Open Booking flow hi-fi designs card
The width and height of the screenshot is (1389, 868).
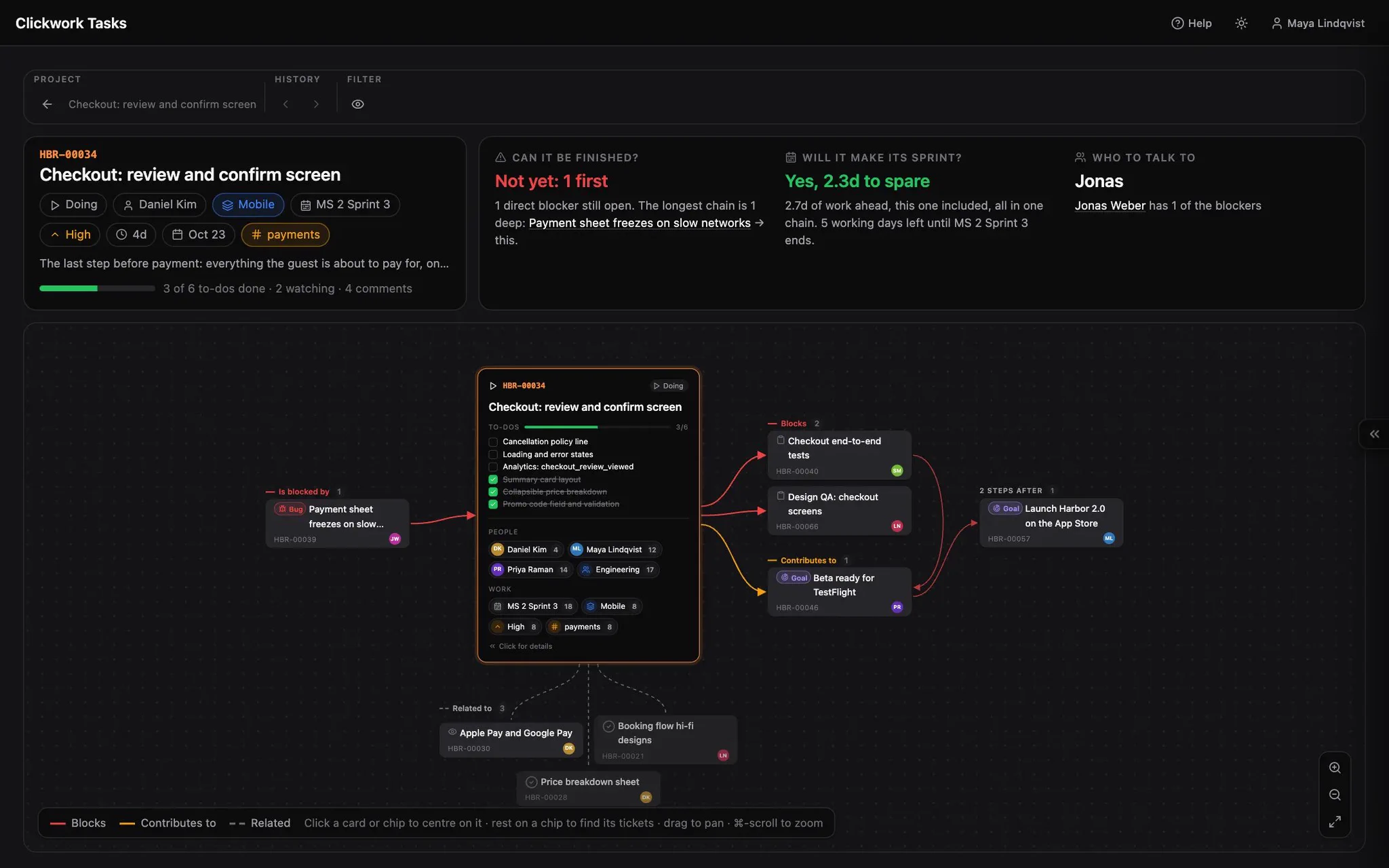[x=665, y=740]
